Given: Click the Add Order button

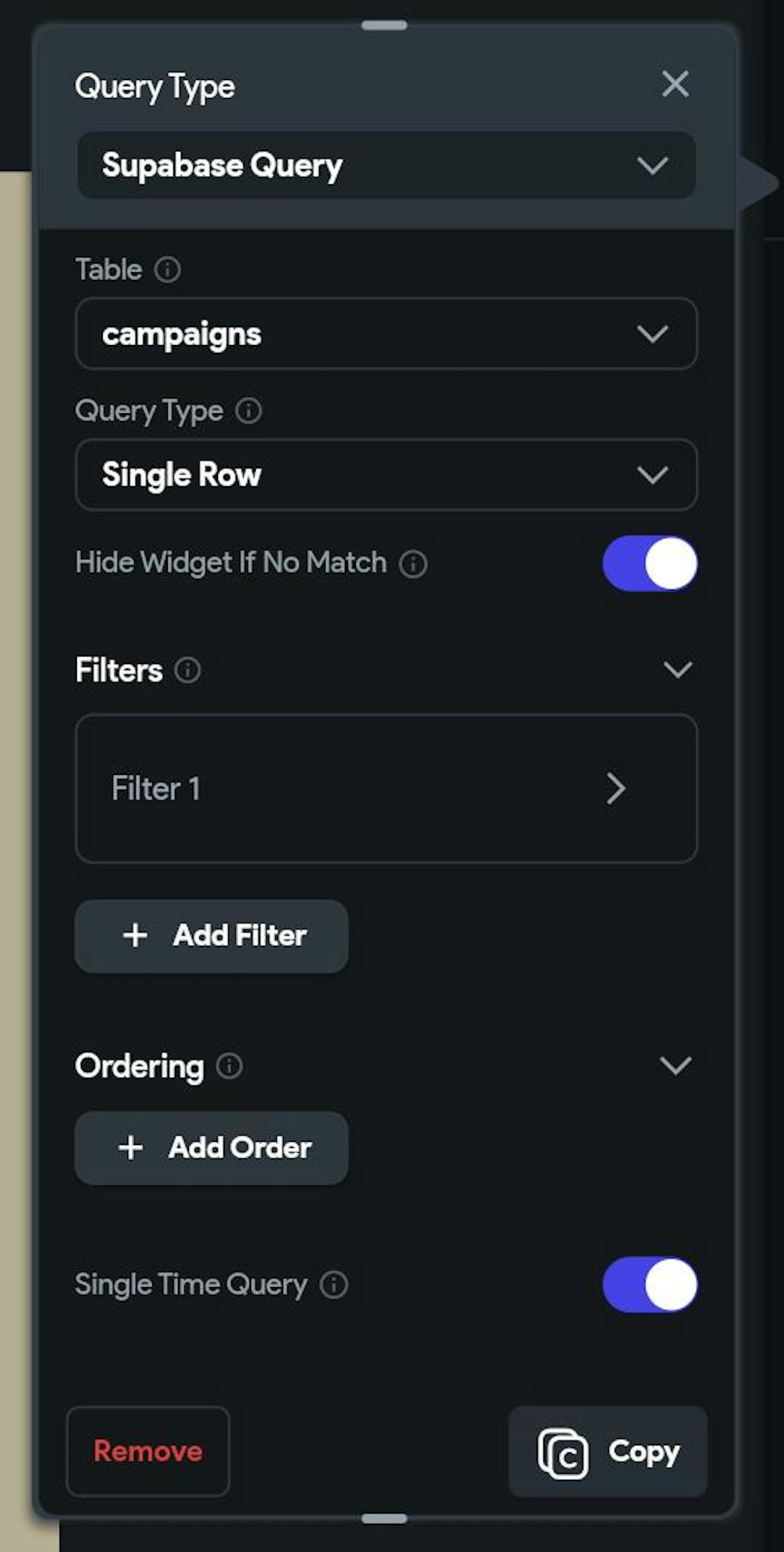Looking at the screenshot, I should click(x=212, y=1149).
